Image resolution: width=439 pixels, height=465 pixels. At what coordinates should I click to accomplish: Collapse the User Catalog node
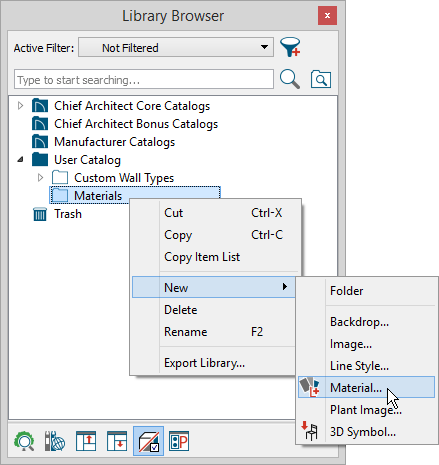point(20,160)
